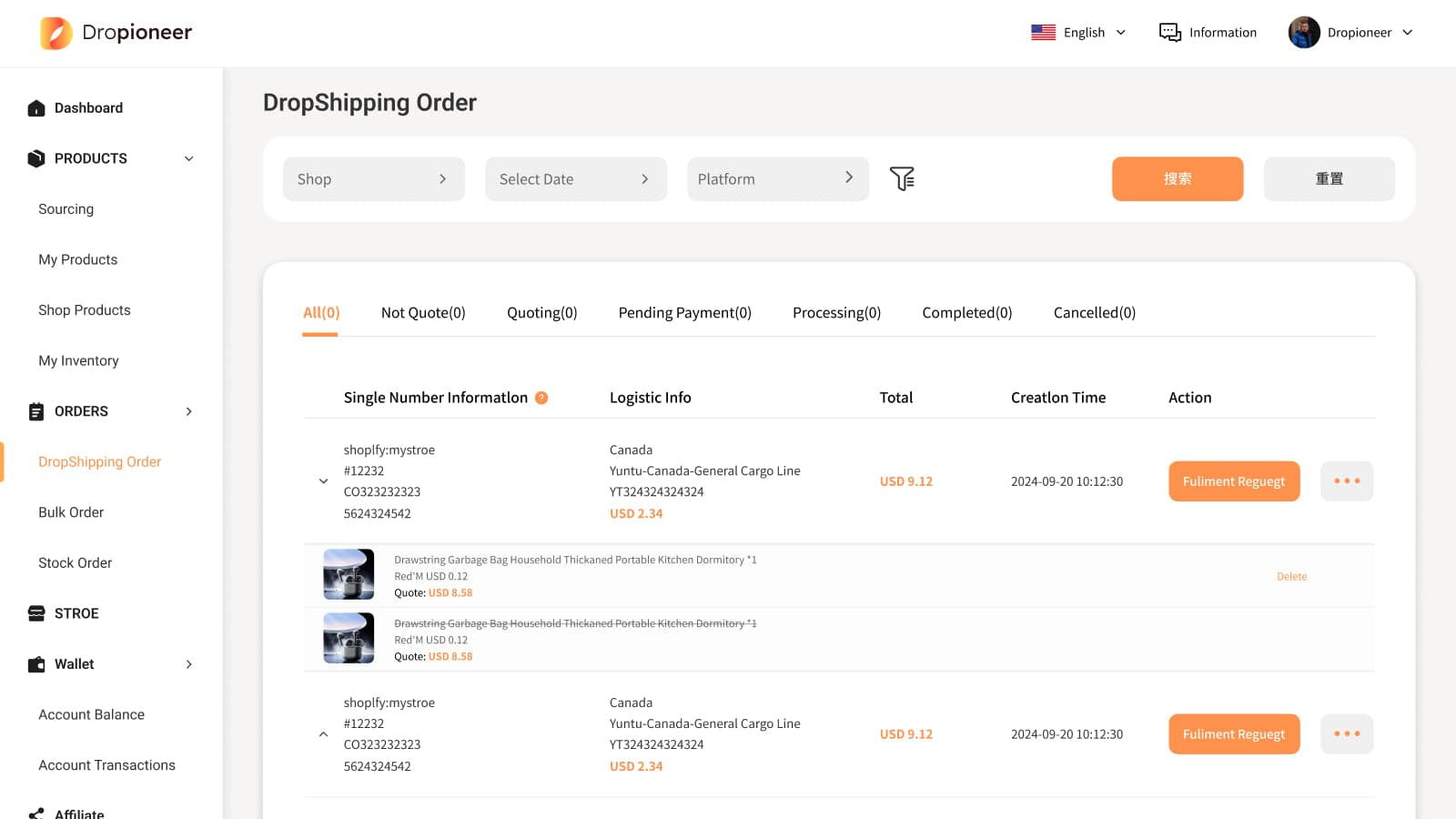This screenshot has width=1456, height=819.
Task: Open the Shop filter dropdown
Action: pyautogui.click(x=374, y=179)
